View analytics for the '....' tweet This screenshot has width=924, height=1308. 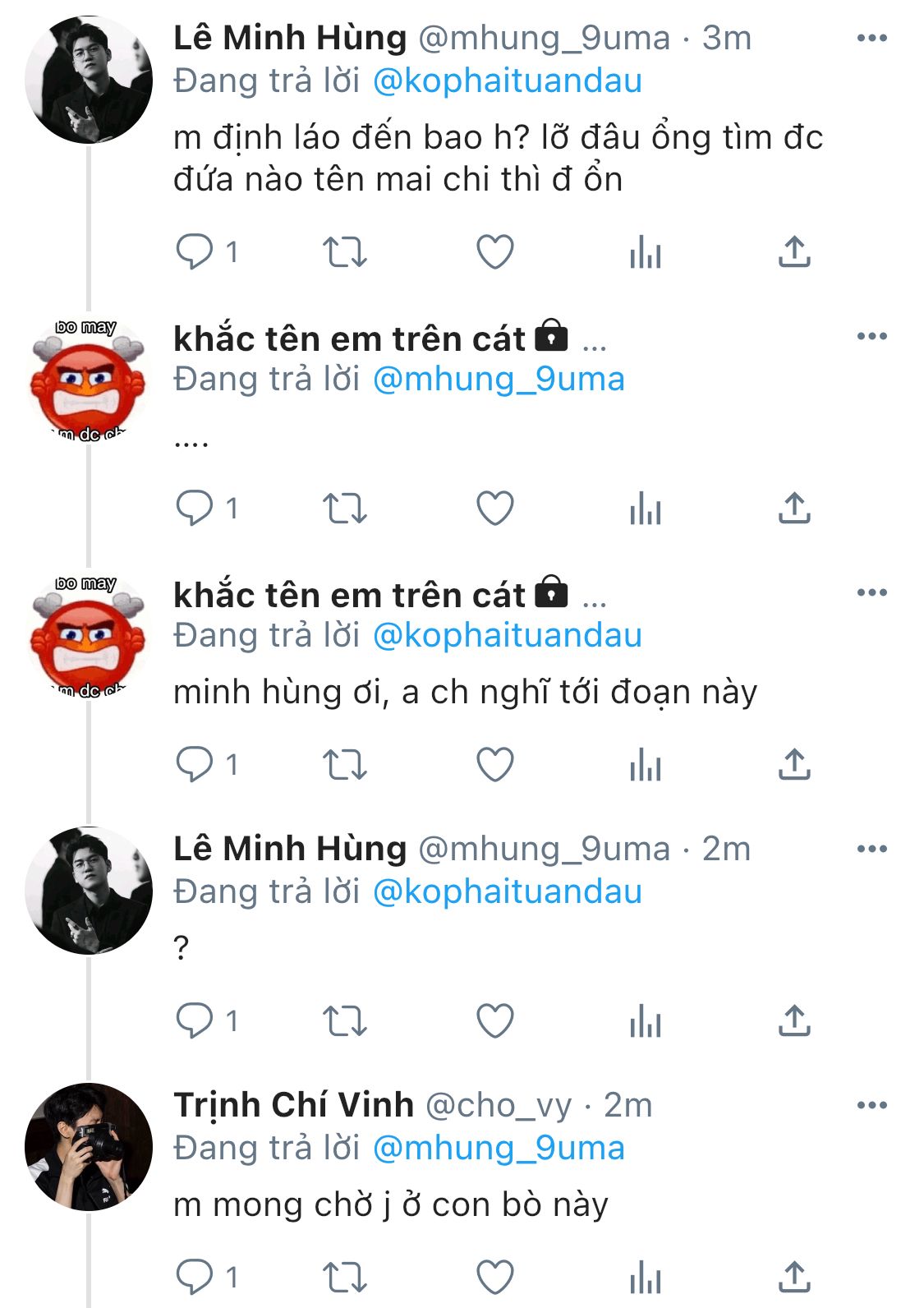point(646,508)
